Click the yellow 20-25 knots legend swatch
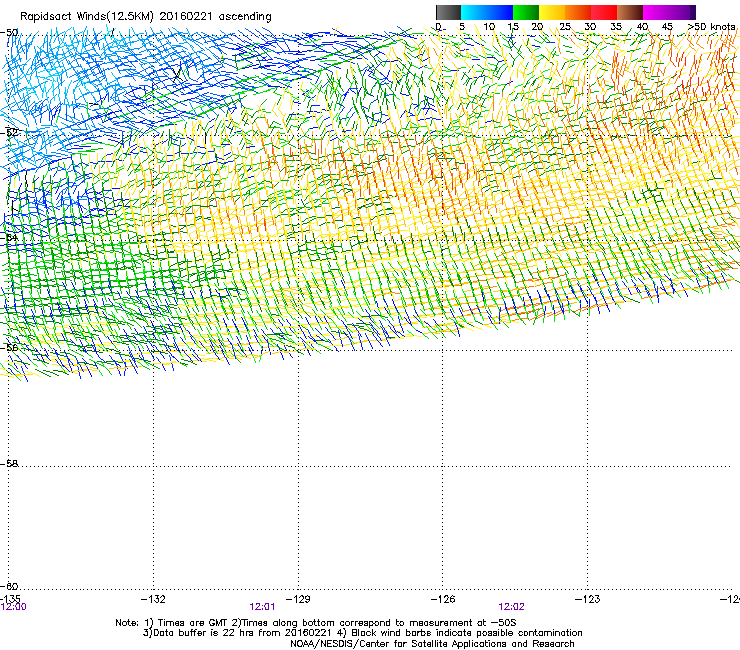740x650 pixels. pyautogui.click(x=552, y=12)
